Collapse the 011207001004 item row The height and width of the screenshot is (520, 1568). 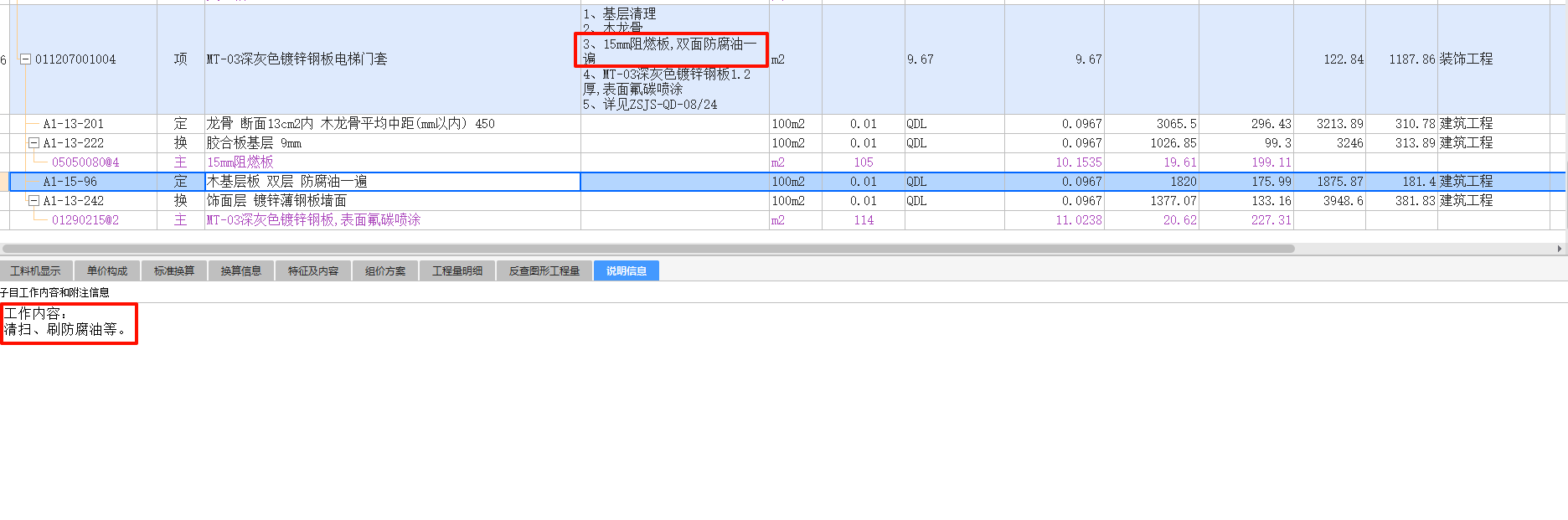25,59
